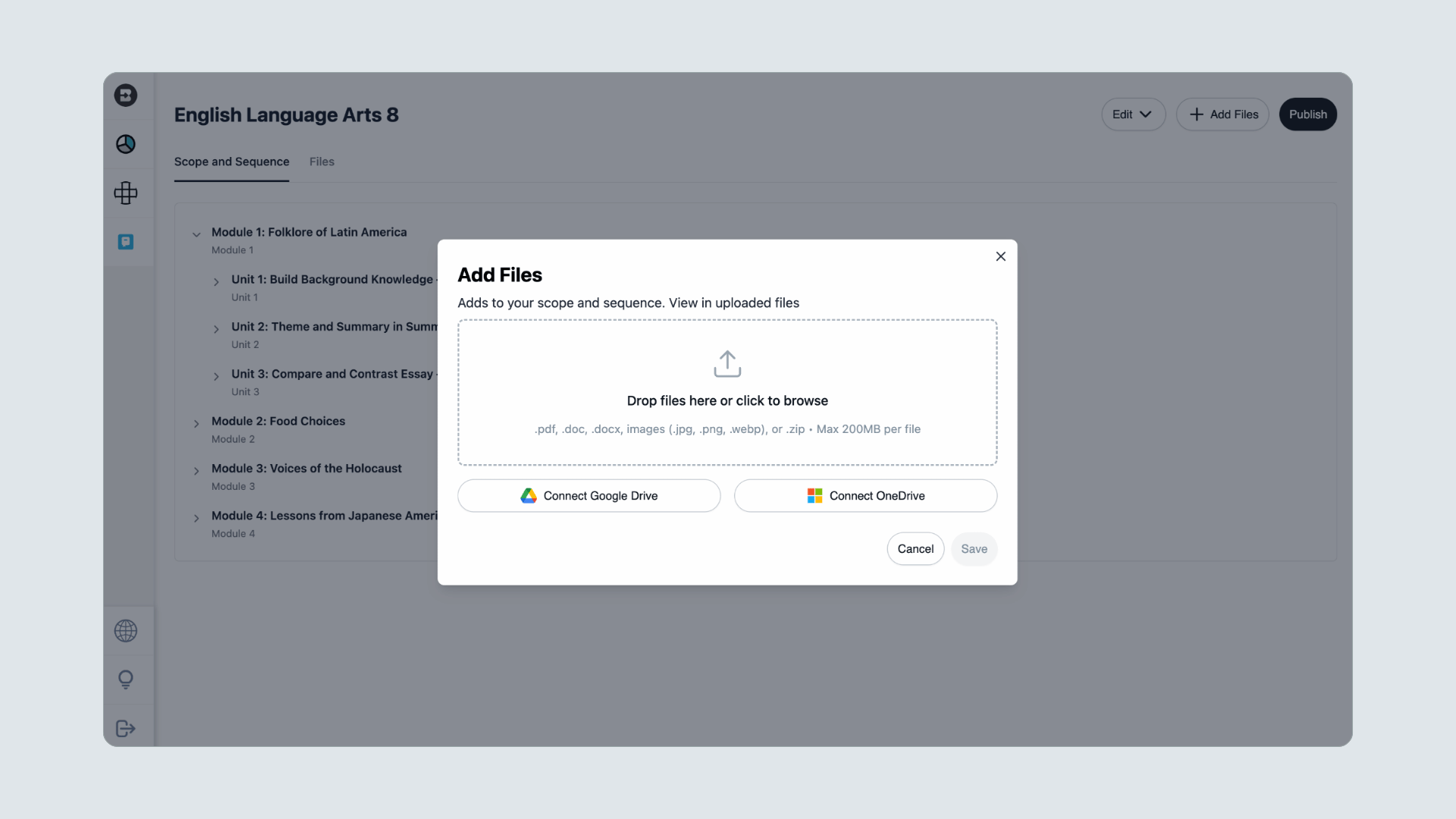The image size is (1456, 819).
Task: Collapse Module 1: Folklore of Latin America
Action: 196,234
